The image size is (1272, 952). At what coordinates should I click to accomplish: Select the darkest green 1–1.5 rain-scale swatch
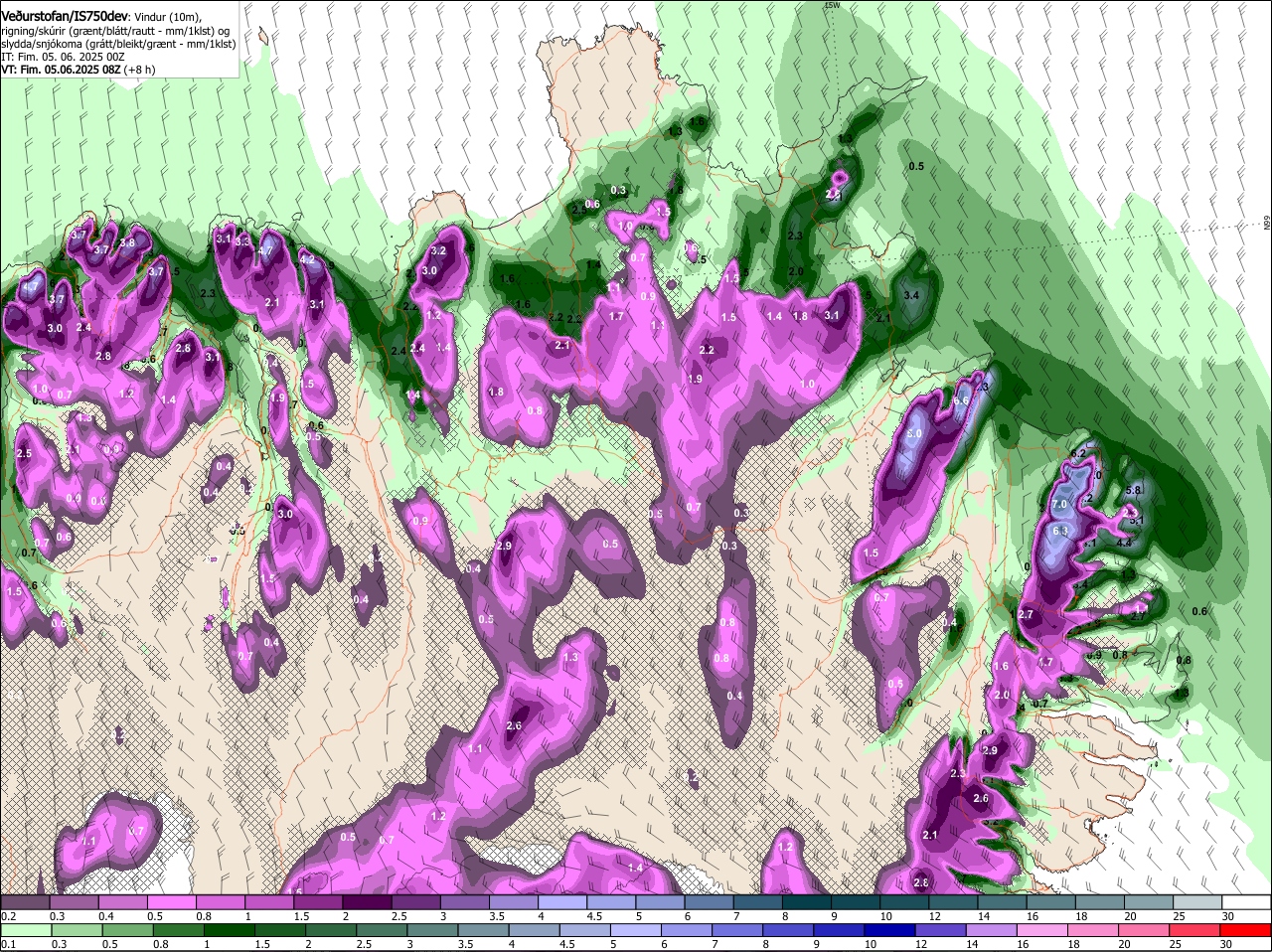point(231,931)
